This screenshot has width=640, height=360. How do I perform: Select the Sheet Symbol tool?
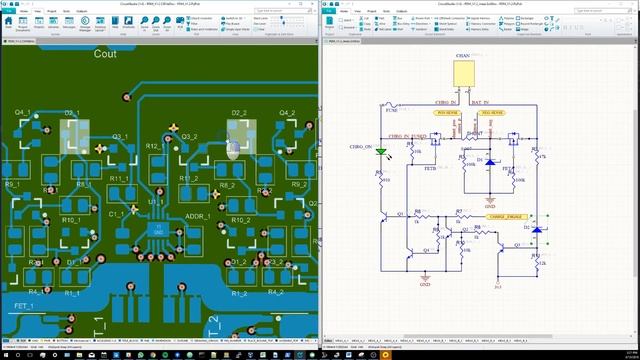(445, 24)
